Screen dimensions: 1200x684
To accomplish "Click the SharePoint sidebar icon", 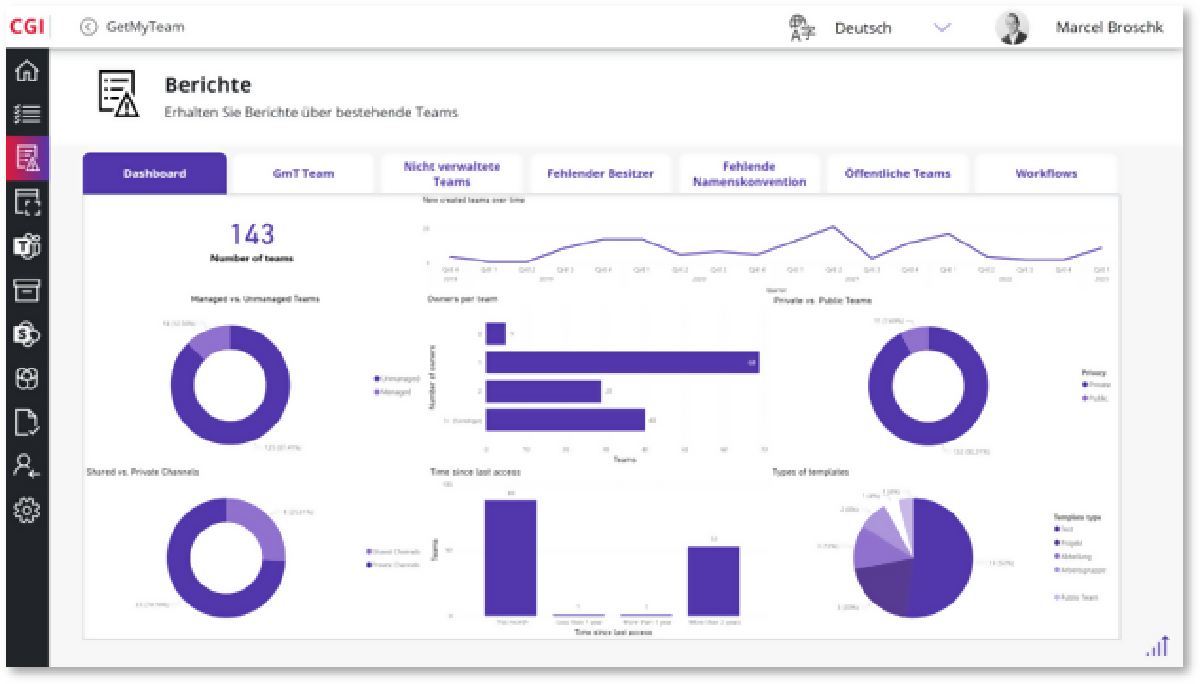I will pyautogui.click(x=26, y=334).
